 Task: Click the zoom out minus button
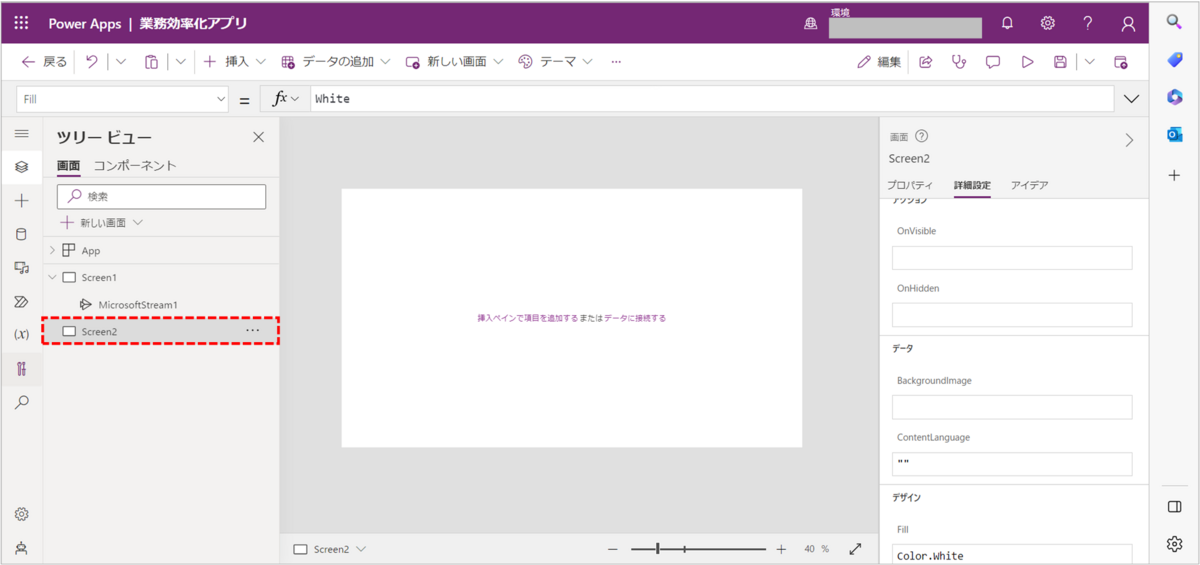click(x=613, y=549)
